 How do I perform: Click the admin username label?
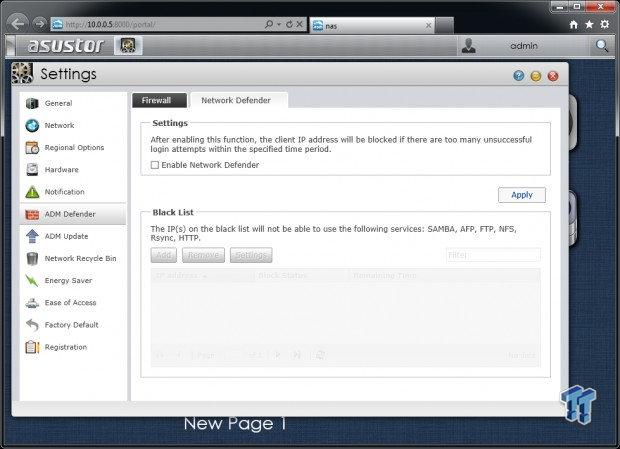[x=524, y=46]
